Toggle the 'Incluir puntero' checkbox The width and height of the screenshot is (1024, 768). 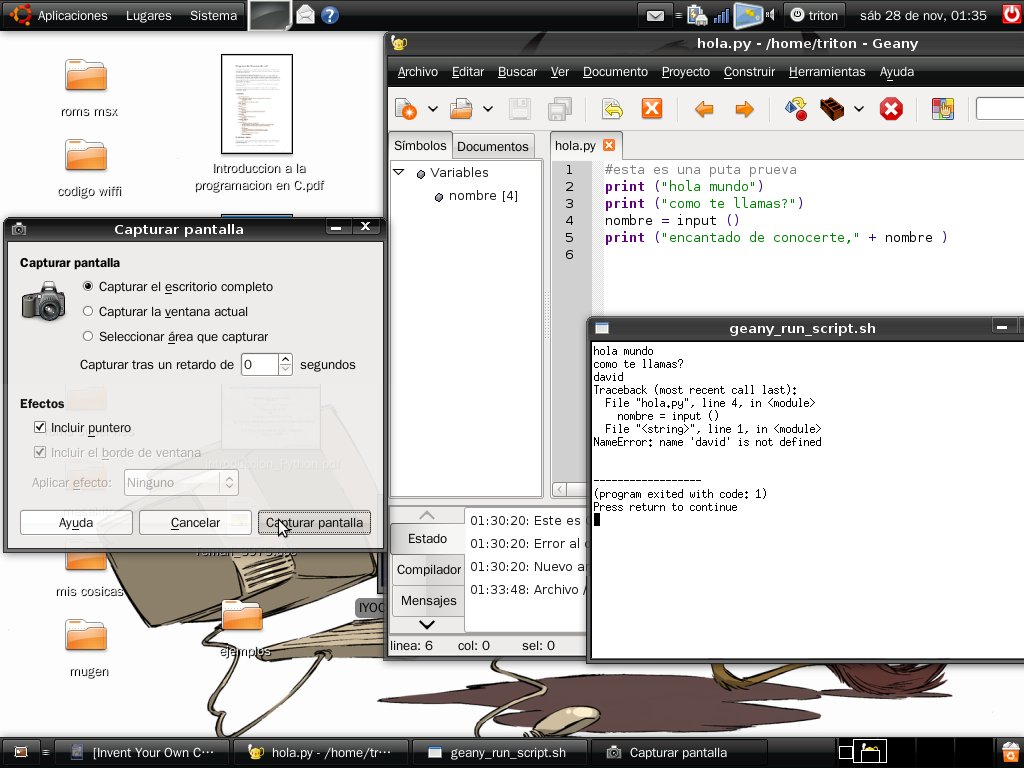point(41,428)
